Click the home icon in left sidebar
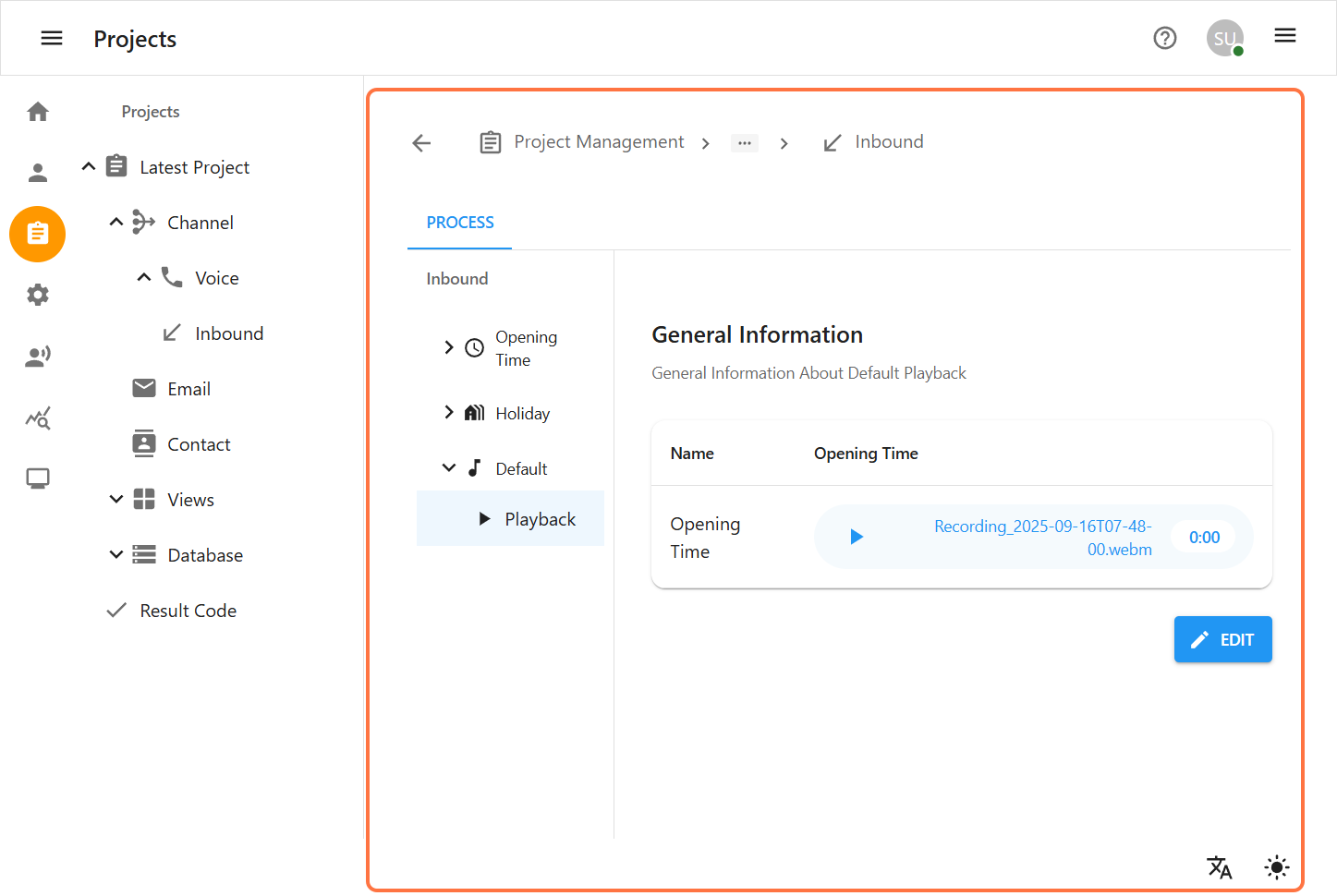 tap(38, 112)
